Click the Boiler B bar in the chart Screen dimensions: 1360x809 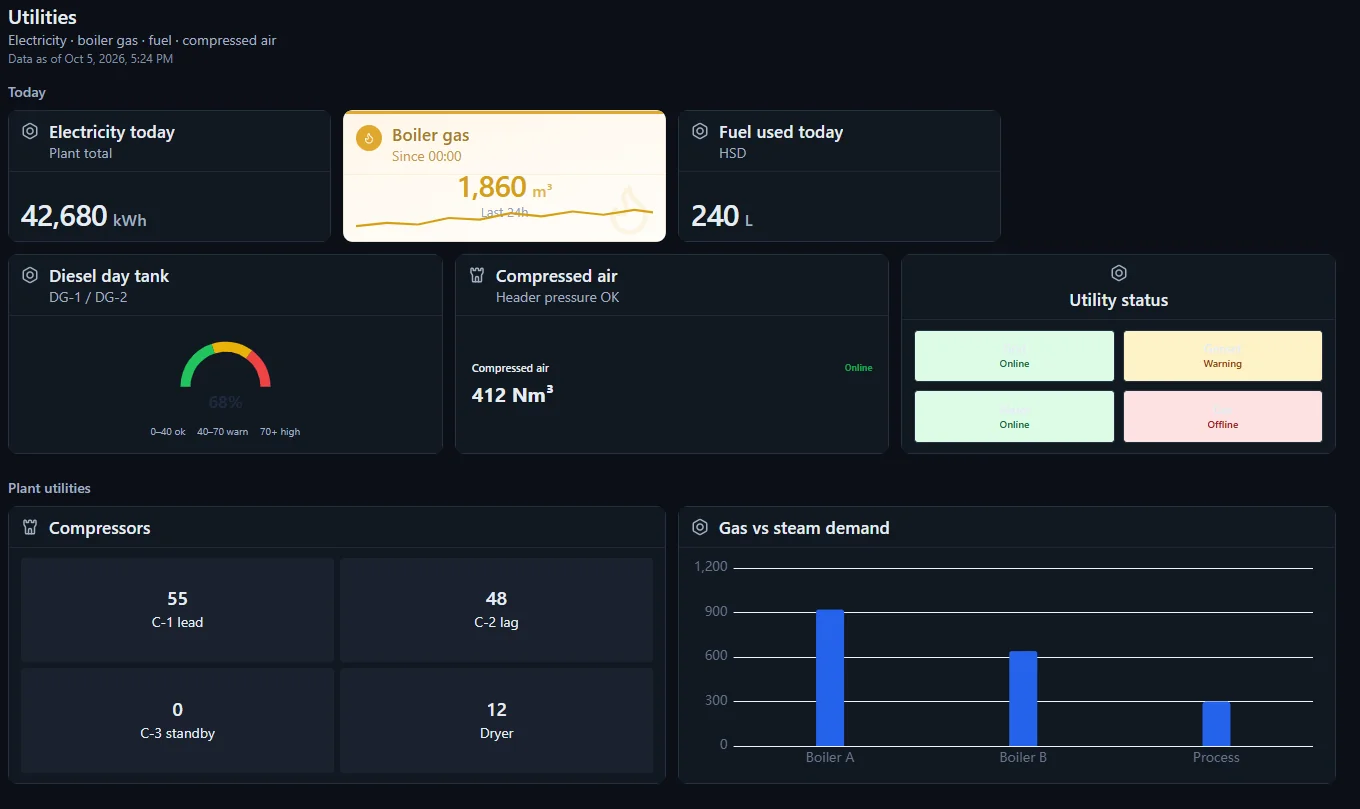1023,698
